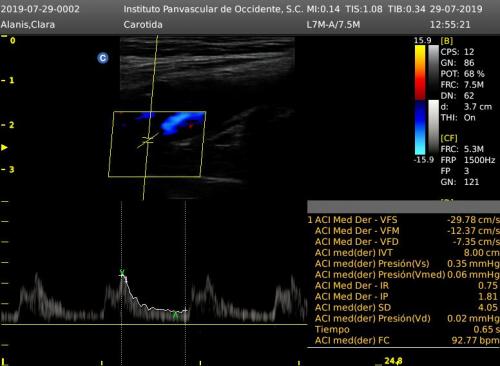500x366 pixels.
Task: Click the GN 86 gain parameter
Action: pos(457,63)
